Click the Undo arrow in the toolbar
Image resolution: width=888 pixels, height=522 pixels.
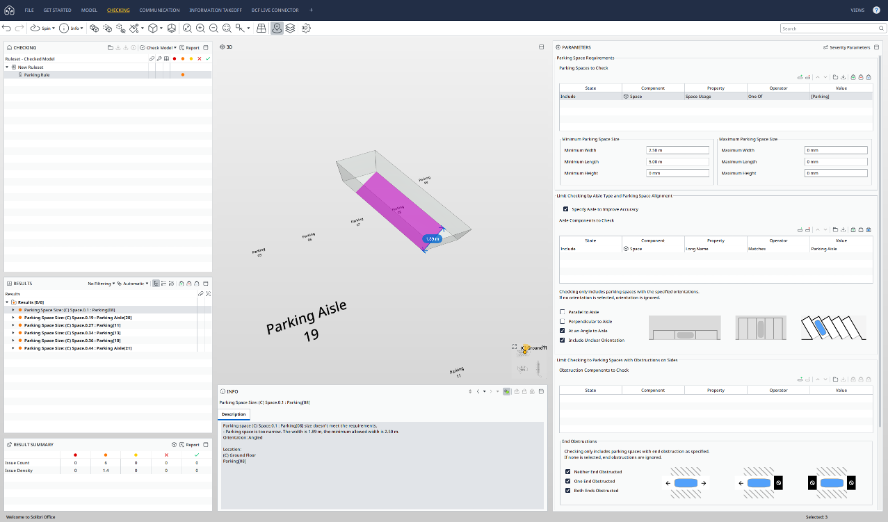click(x=7, y=28)
